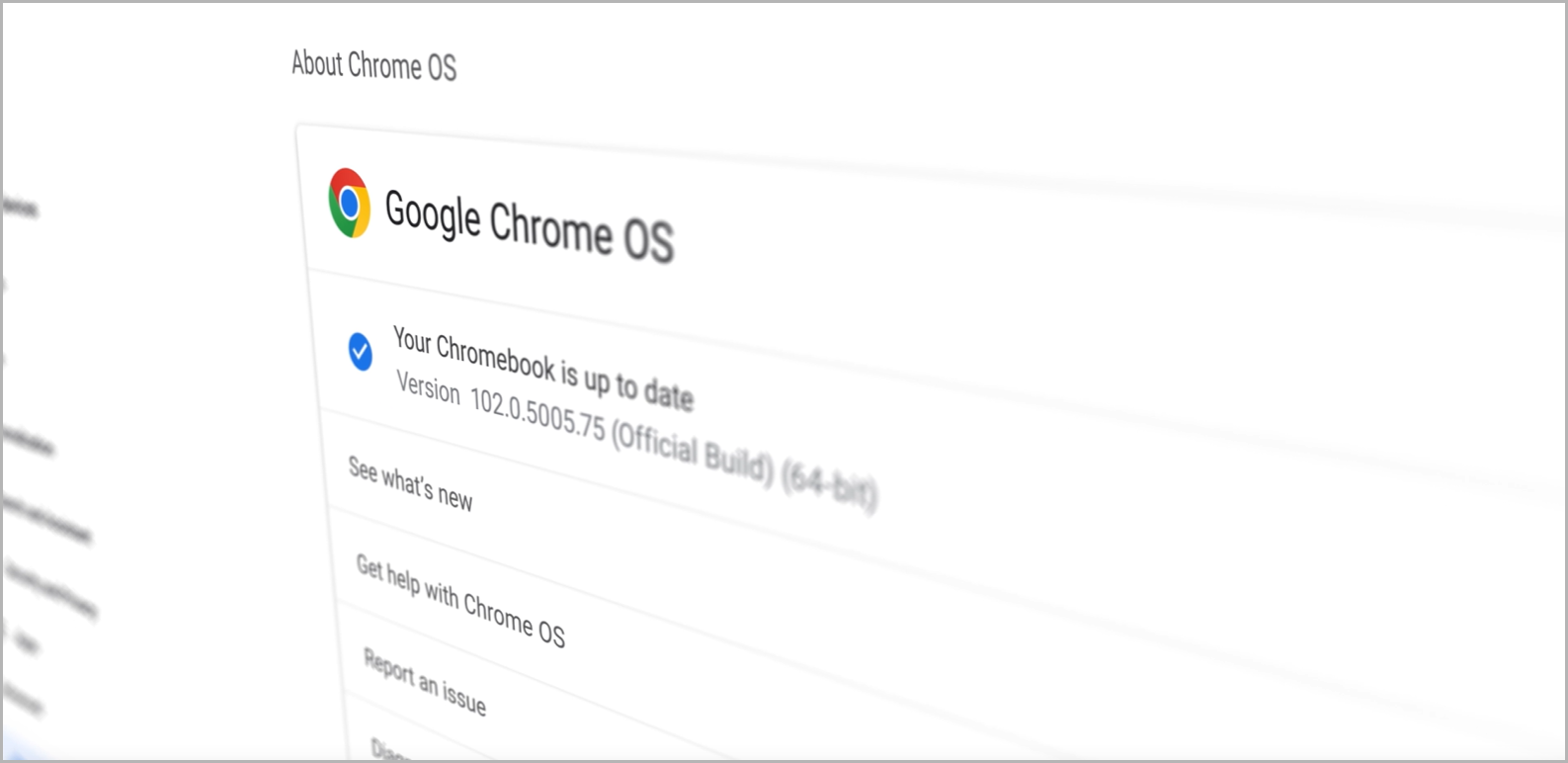
Task: Open Connected devices in the blurred sidebar
Action: pos(20,208)
